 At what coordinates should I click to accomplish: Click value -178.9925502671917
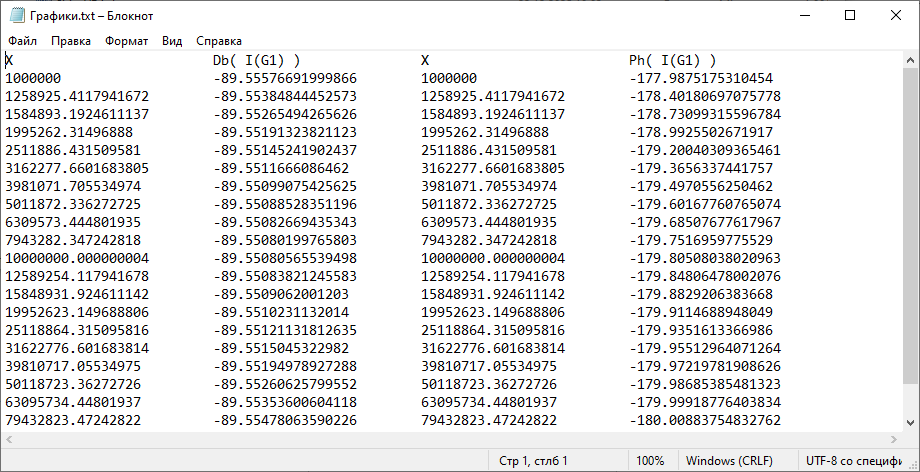click(x=701, y=132)
